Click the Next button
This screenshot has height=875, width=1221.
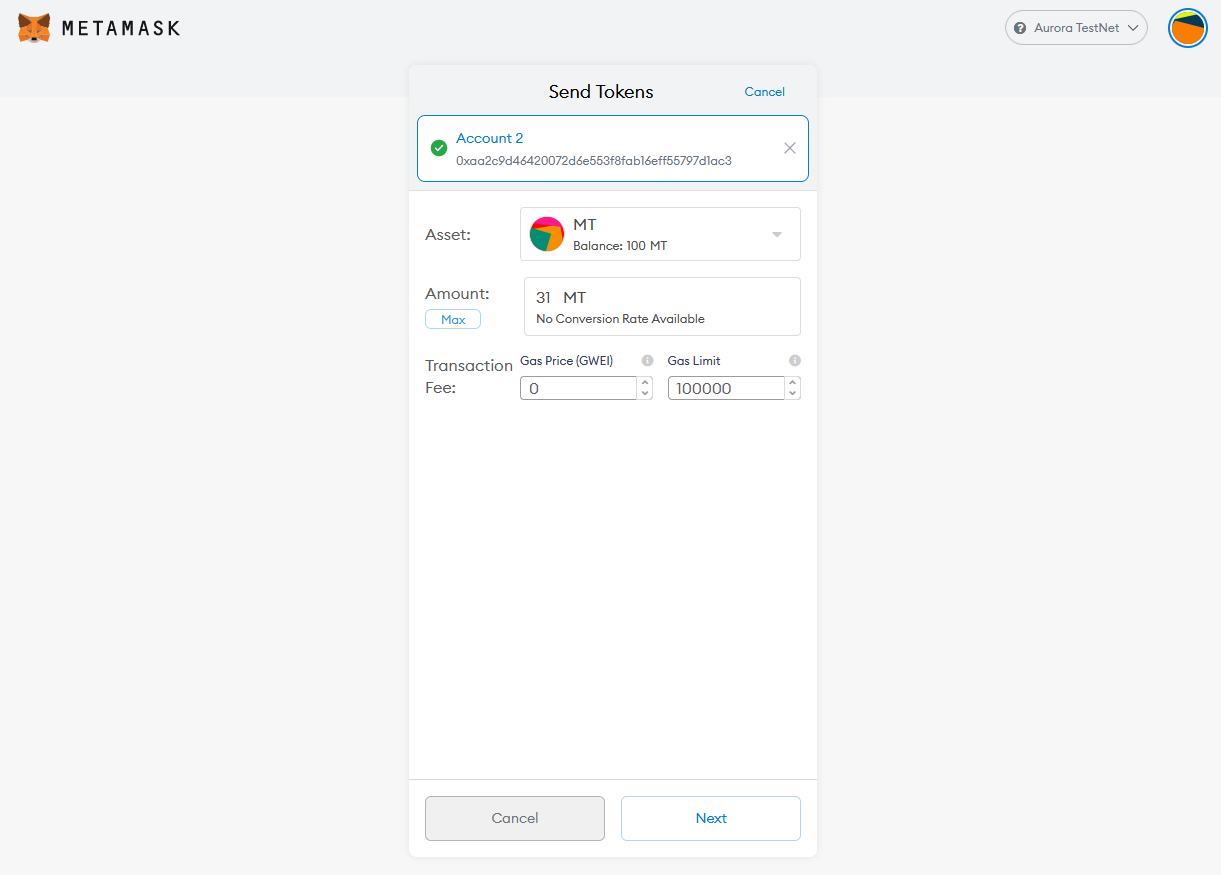pos(711,818)
